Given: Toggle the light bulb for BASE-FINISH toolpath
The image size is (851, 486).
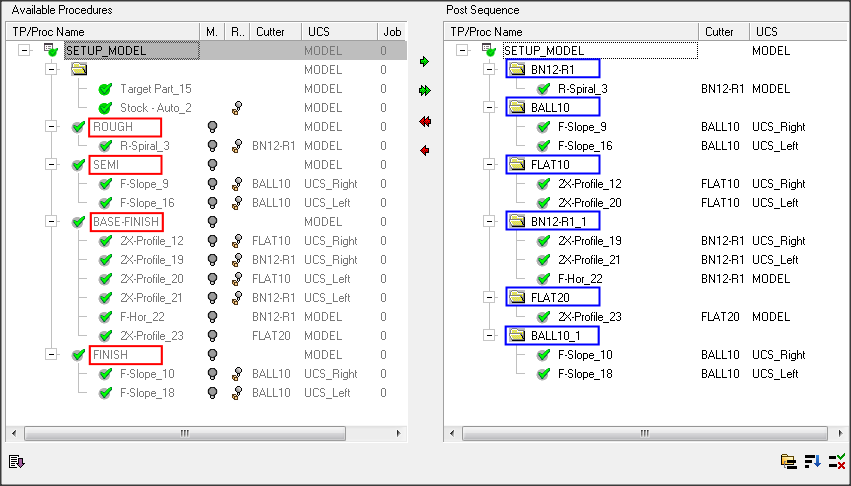Looking at the screenshot, I should point(213,222).
